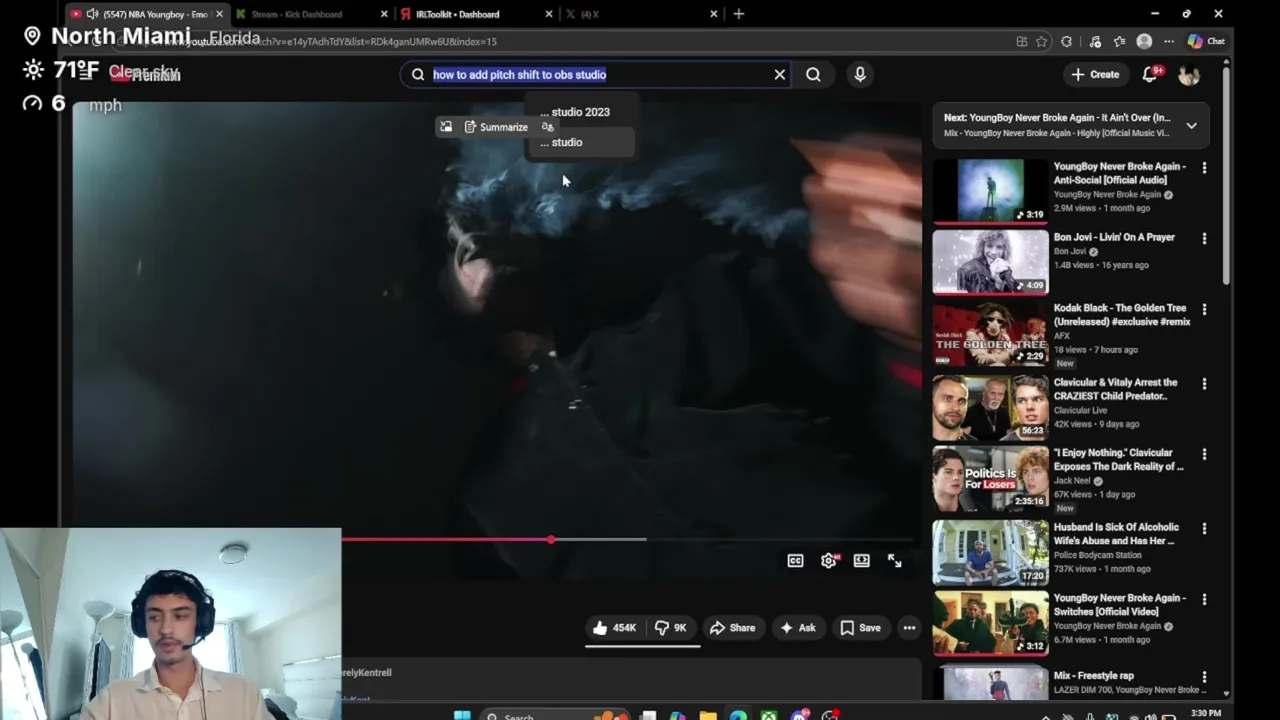Click the image search icon beside Summarize
Image resolution: width=1280 pixels, height=720 pixels.
446,127
